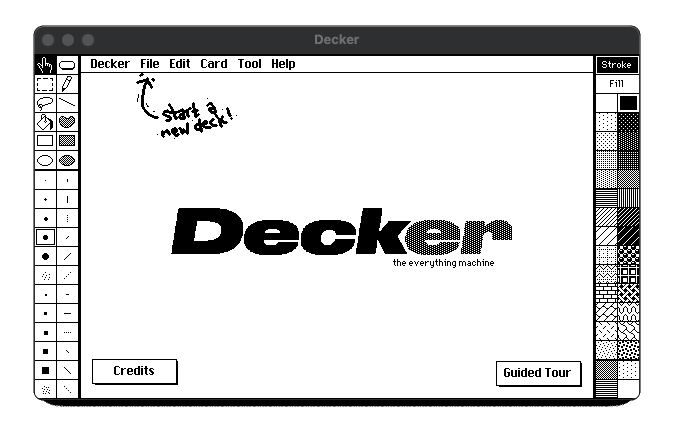Viewport: 674px width, 442px height.
Task: Choose the dotted horizontal line brush
Action: (x=67, y=332)
